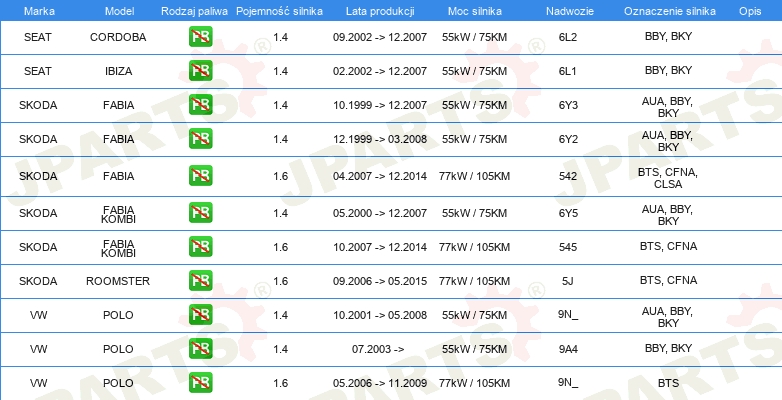782x400 pixels.
Task: Click the fuel icon in the POLO 05.2006 row
Action: tap(200, 383)
